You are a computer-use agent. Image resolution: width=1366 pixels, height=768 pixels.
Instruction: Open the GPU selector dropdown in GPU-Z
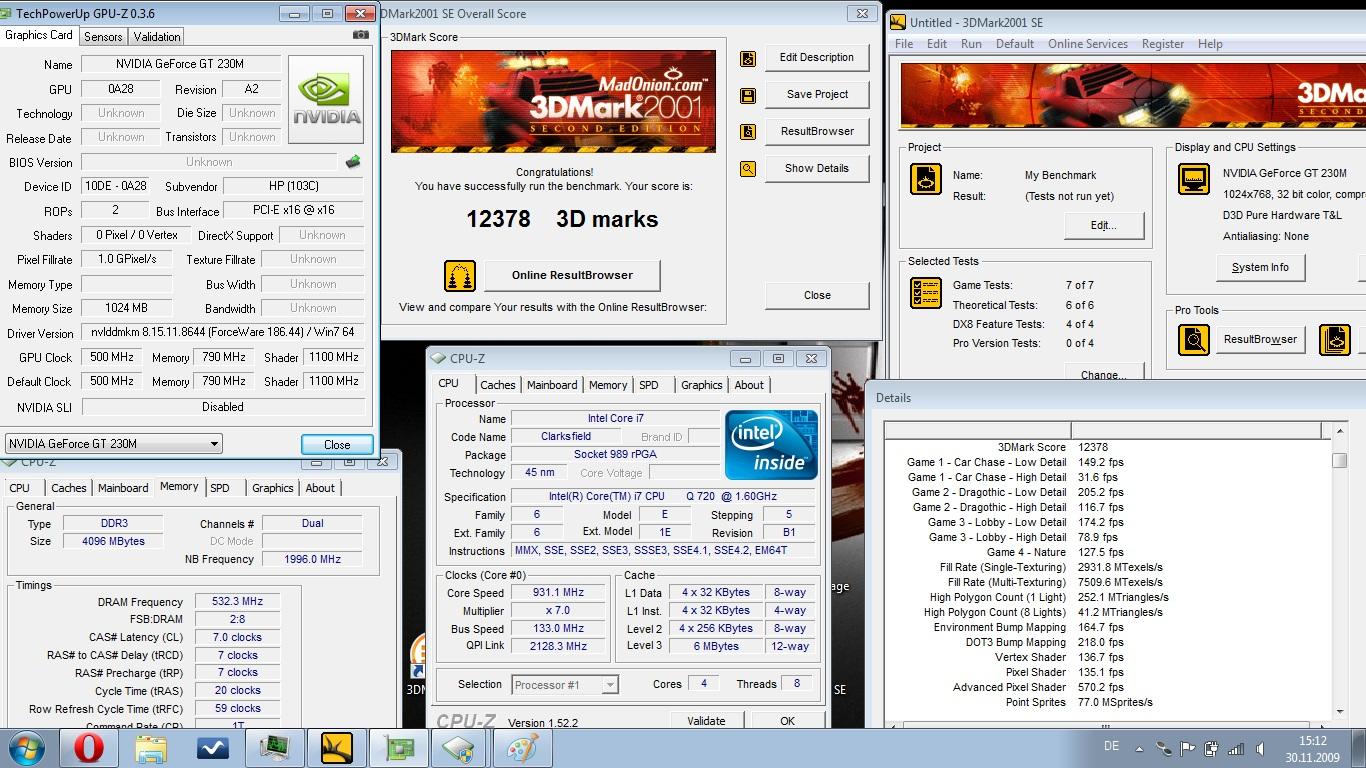click(214, 444)
